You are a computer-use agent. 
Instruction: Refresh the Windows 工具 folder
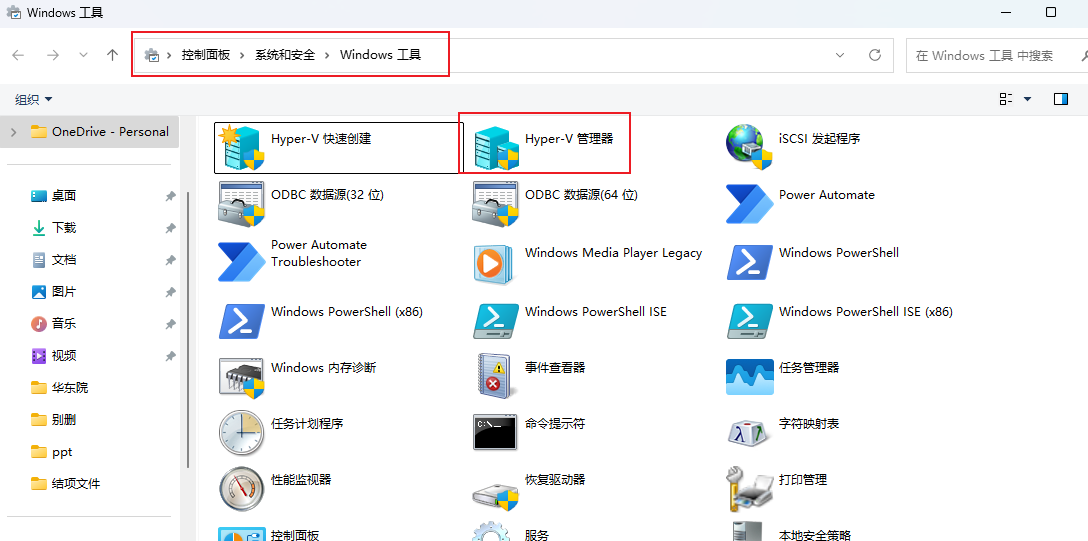875,55
